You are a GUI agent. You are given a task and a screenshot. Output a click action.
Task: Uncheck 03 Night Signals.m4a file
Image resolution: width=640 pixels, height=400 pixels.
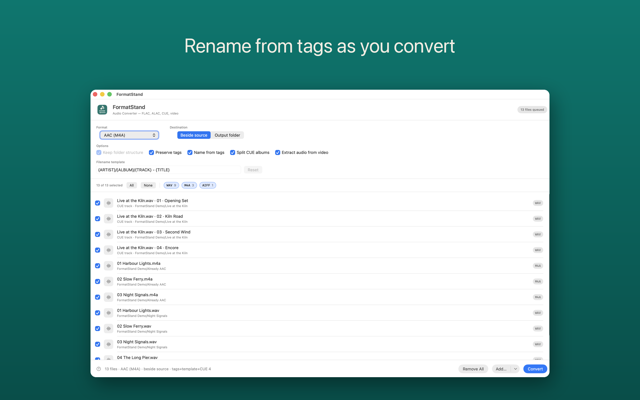coord(98,297)
